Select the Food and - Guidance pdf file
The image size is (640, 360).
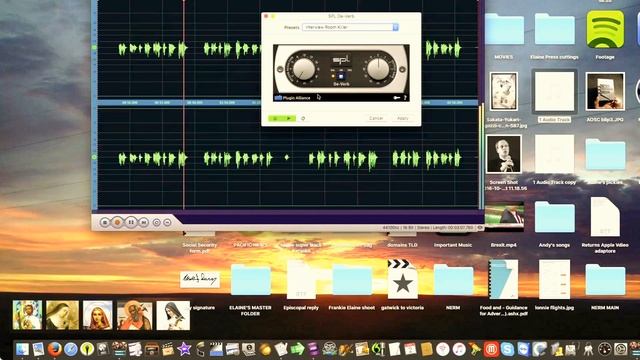click(x=504, y=280)
